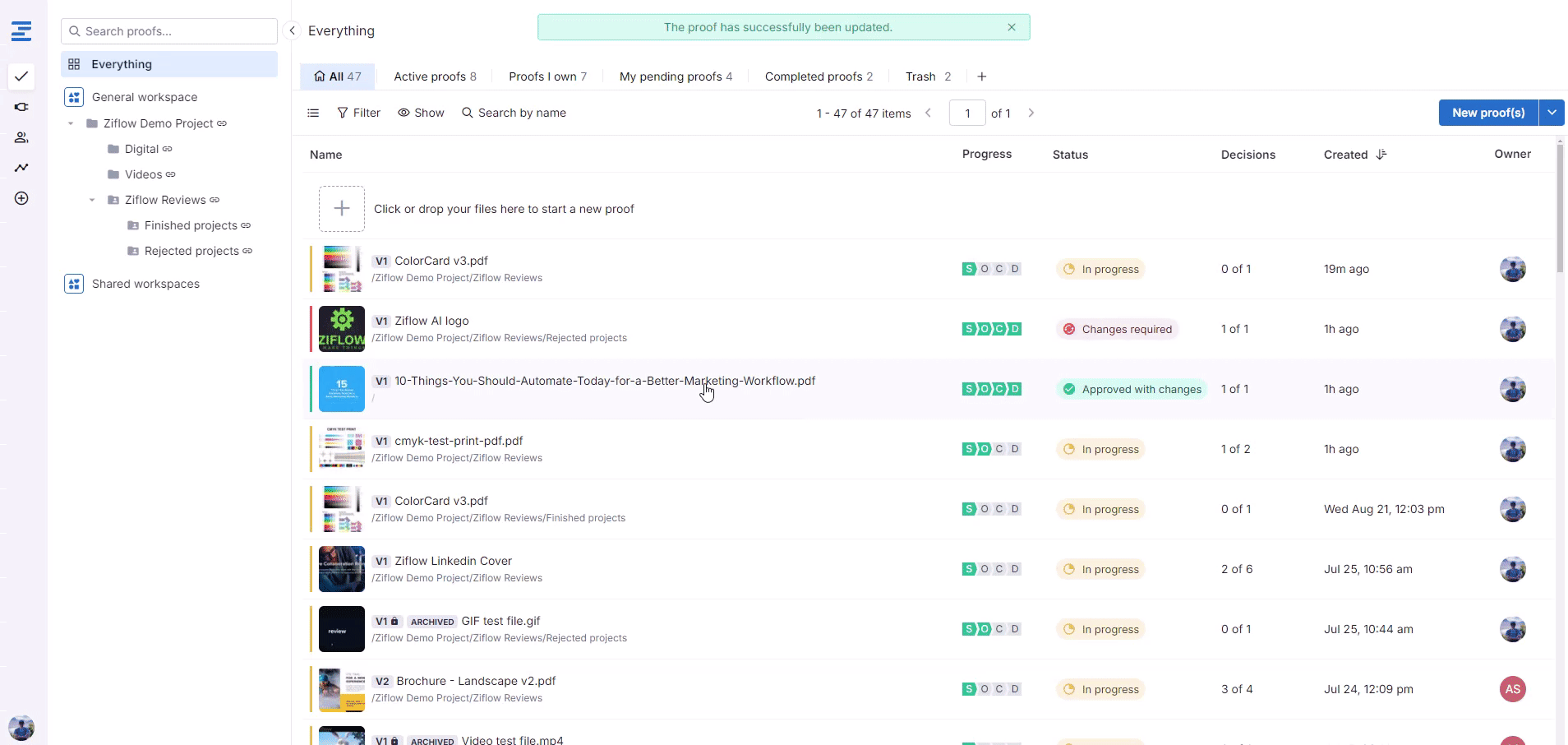The height and width of the screenshot is (745, 1568).
Task: Open the people sidebar icon
Action: pyautogui.click(x=21, y=137)
